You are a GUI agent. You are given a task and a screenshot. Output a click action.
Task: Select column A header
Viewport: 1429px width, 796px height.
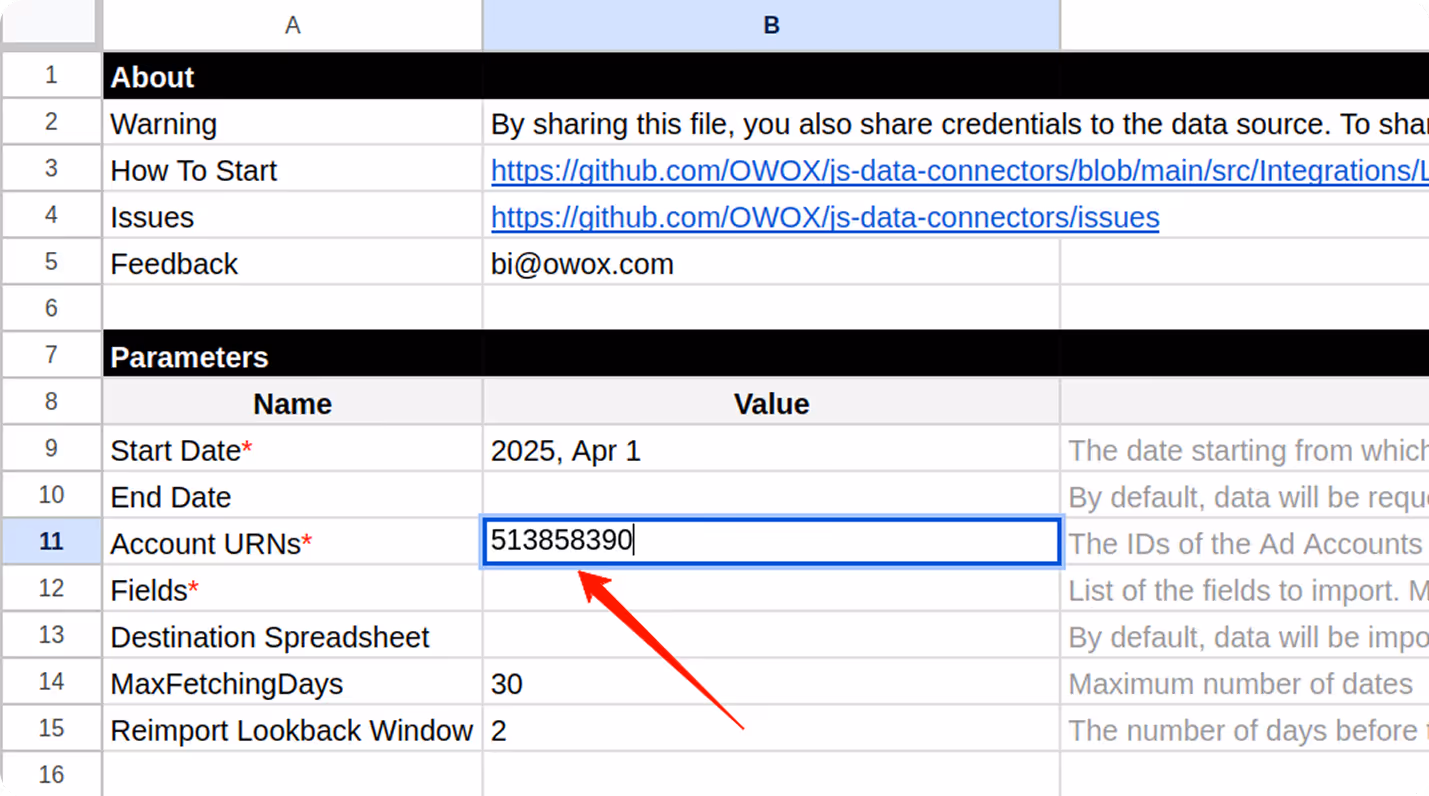(x=292, y=24)
